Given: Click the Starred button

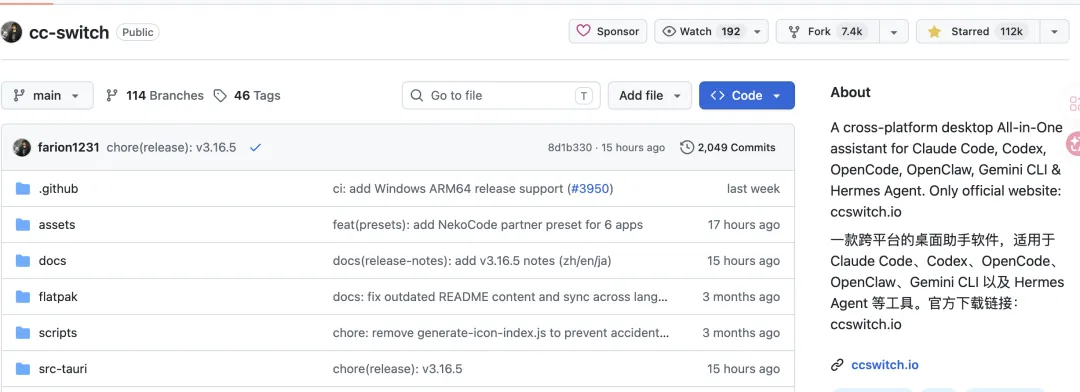Looking at the screenshot, I should (x=977, y=32).
